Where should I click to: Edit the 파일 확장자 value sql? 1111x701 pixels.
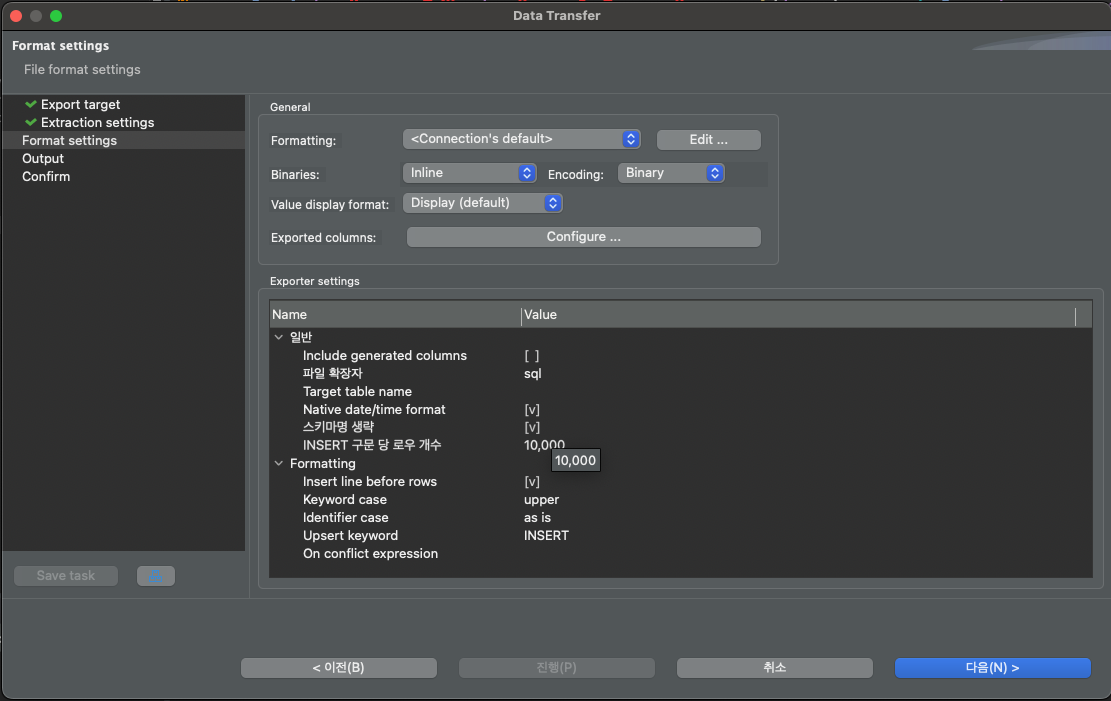tap(532, 374)
